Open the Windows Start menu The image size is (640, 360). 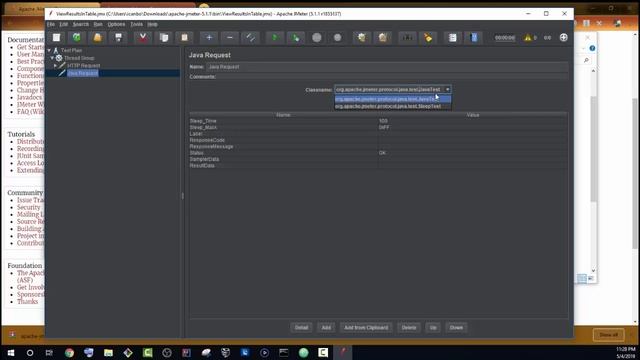(11, 353)
